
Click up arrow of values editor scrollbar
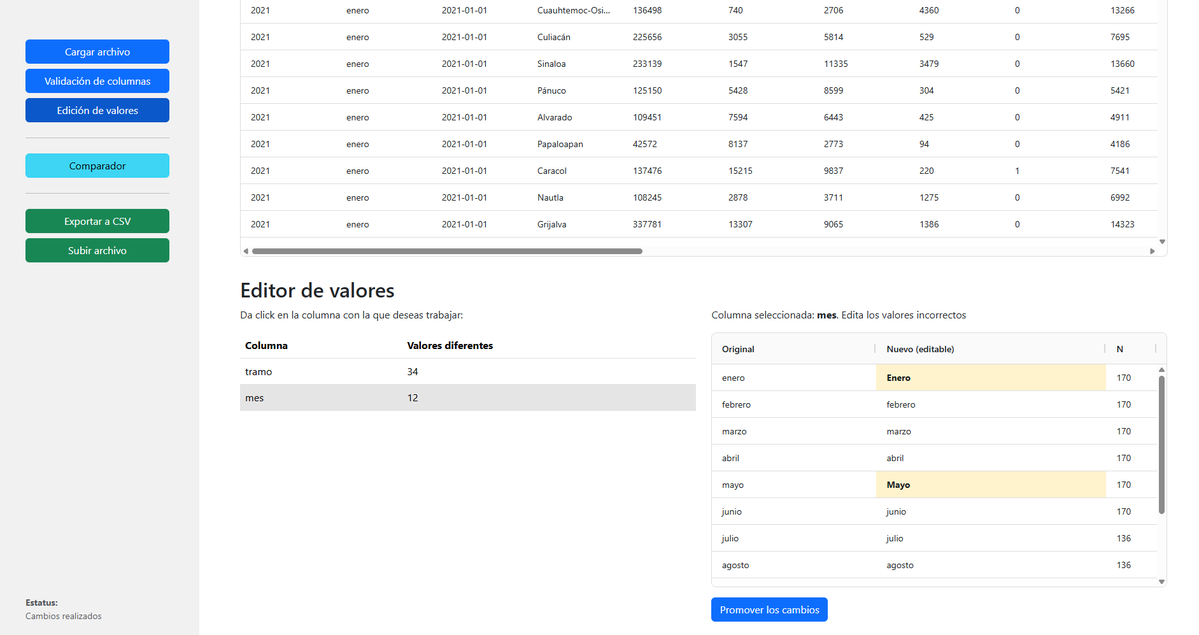[1162, 370]
